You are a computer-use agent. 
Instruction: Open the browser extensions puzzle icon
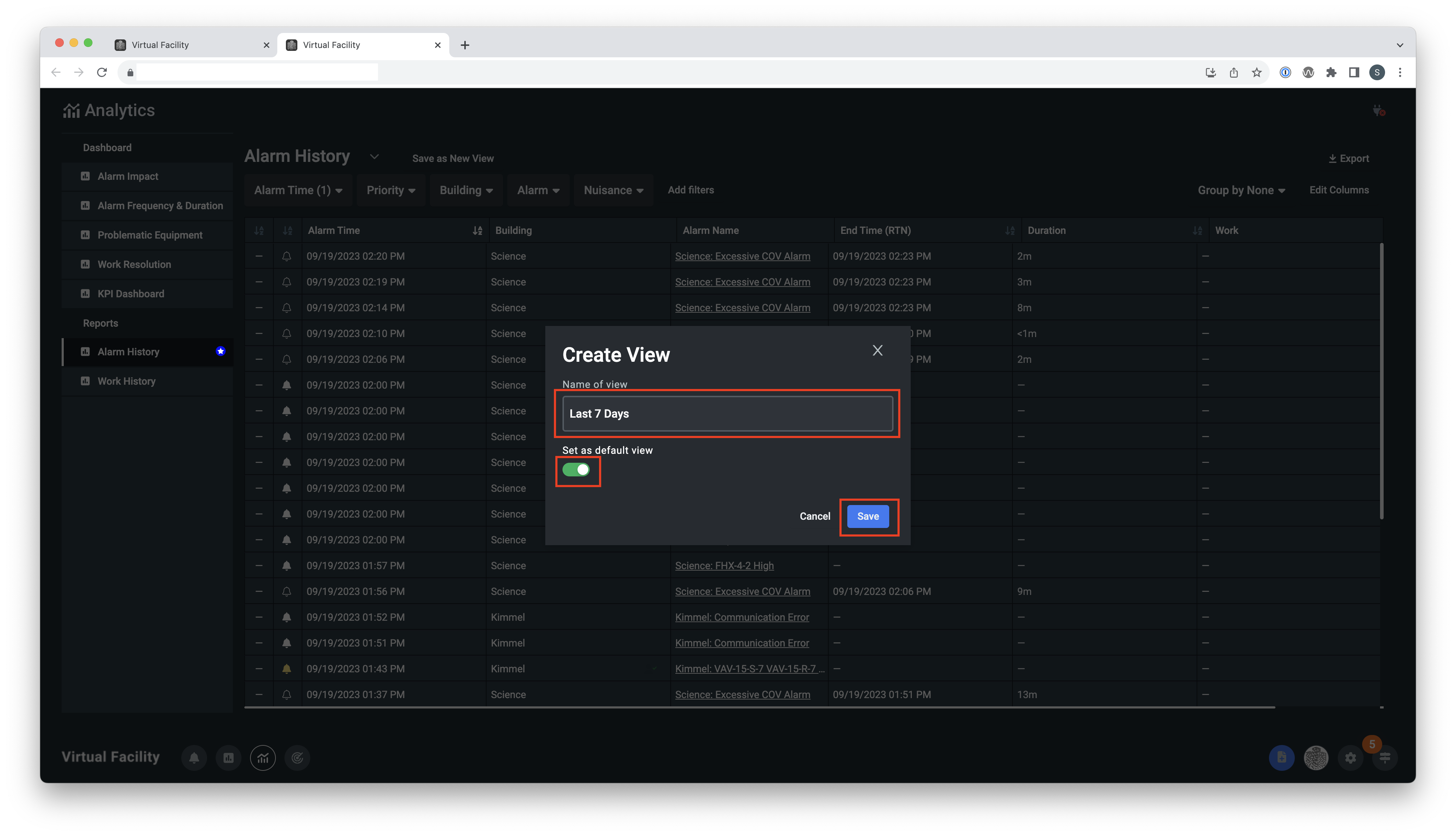1331,72
